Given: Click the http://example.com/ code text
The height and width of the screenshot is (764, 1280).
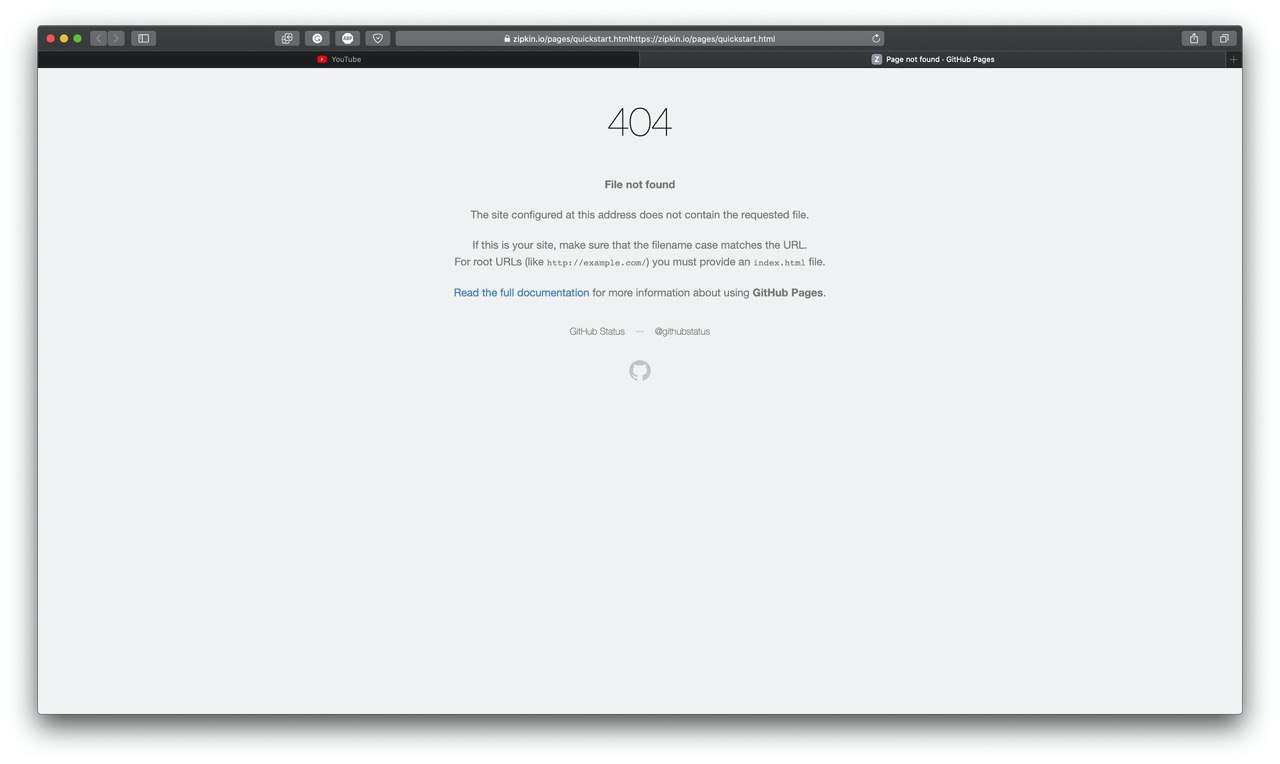Looking at the screenshot, I should pos(596,263).
